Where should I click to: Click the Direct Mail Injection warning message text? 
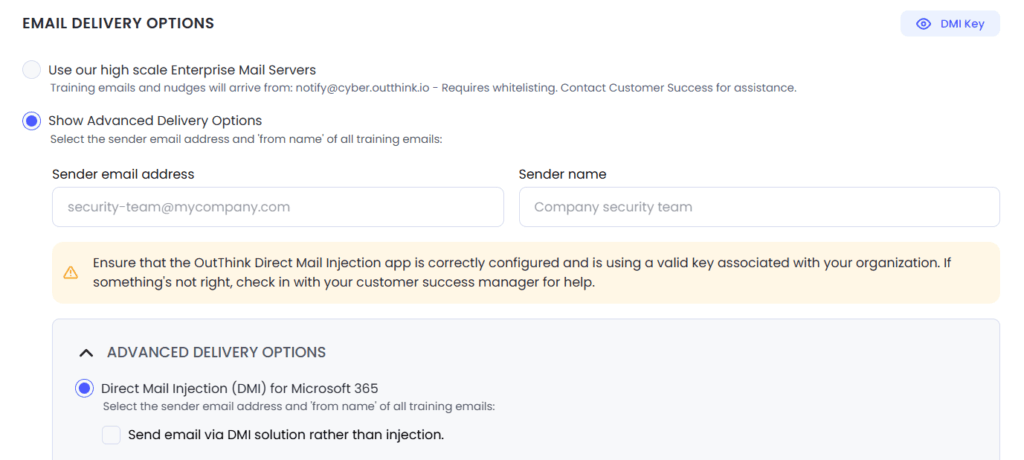(x=525, y=273)
